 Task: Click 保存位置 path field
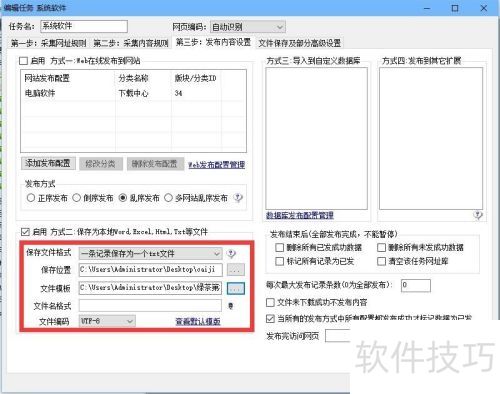click(x=150, y=270)
